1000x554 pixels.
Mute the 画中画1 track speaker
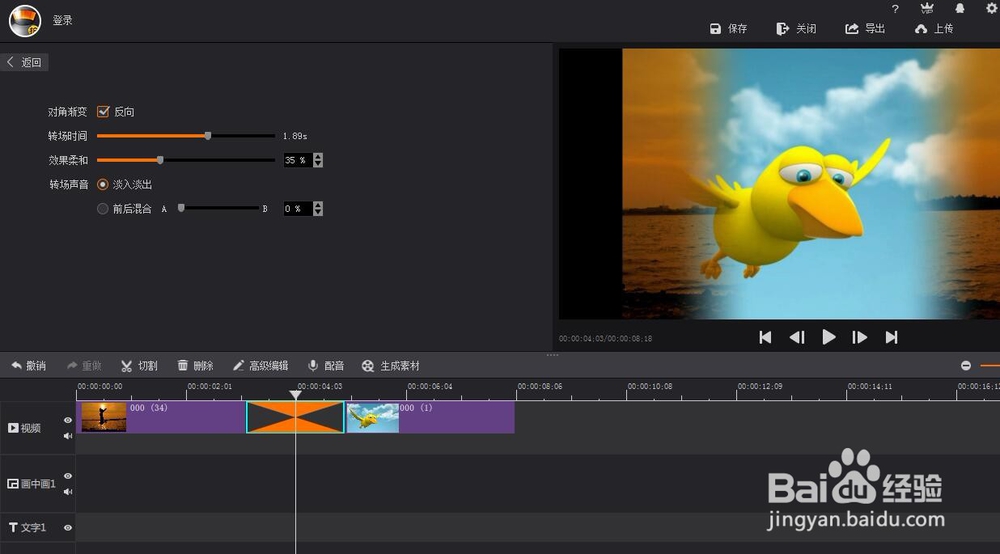[x=68, y=492]
